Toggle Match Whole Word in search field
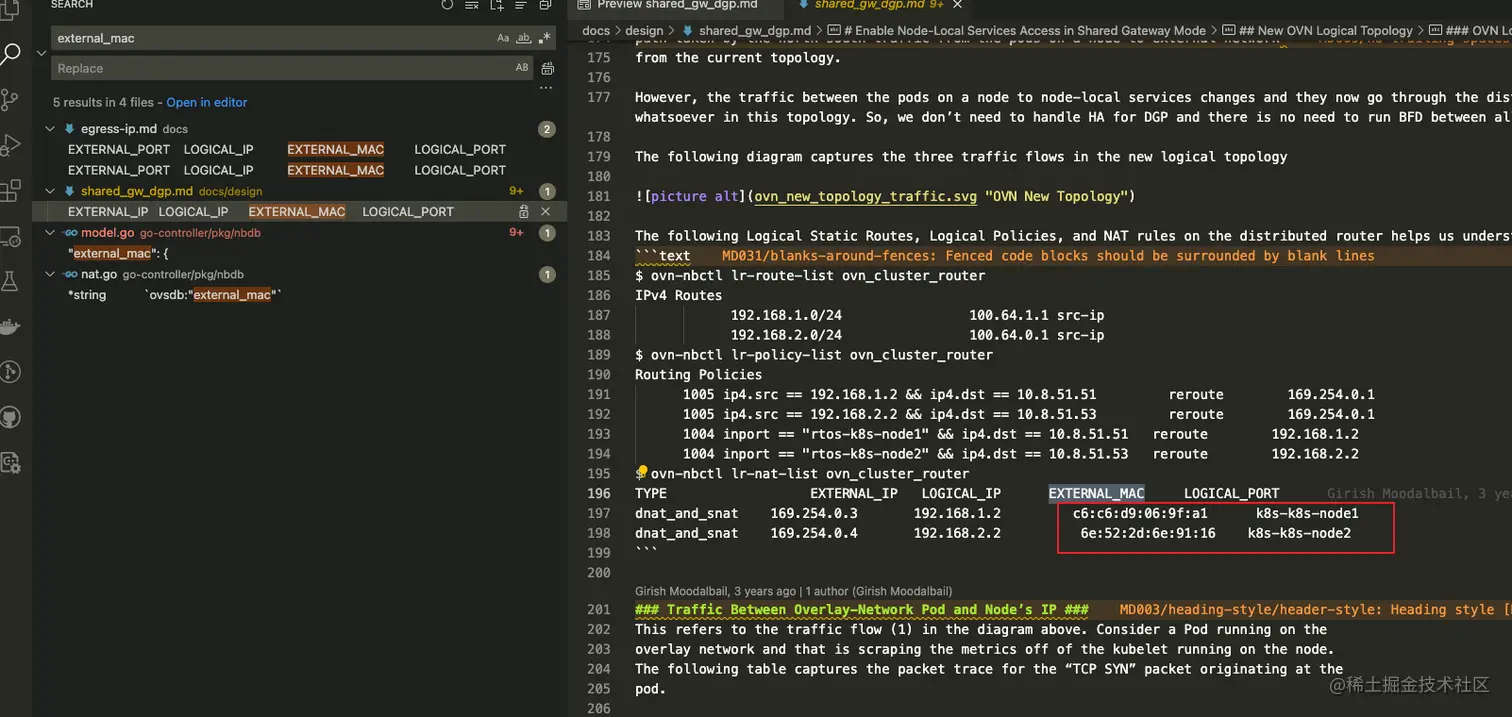 point(524,38)
